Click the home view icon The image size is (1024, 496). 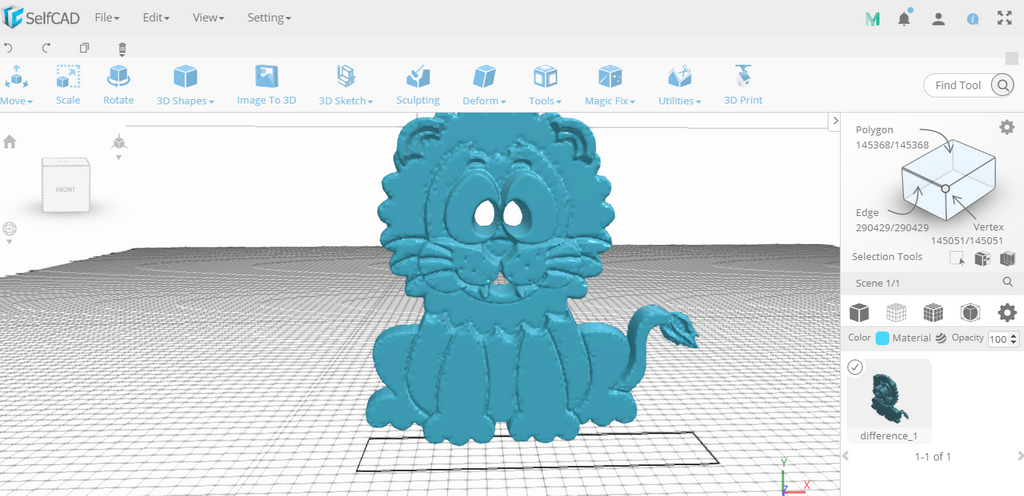point(9,142)
